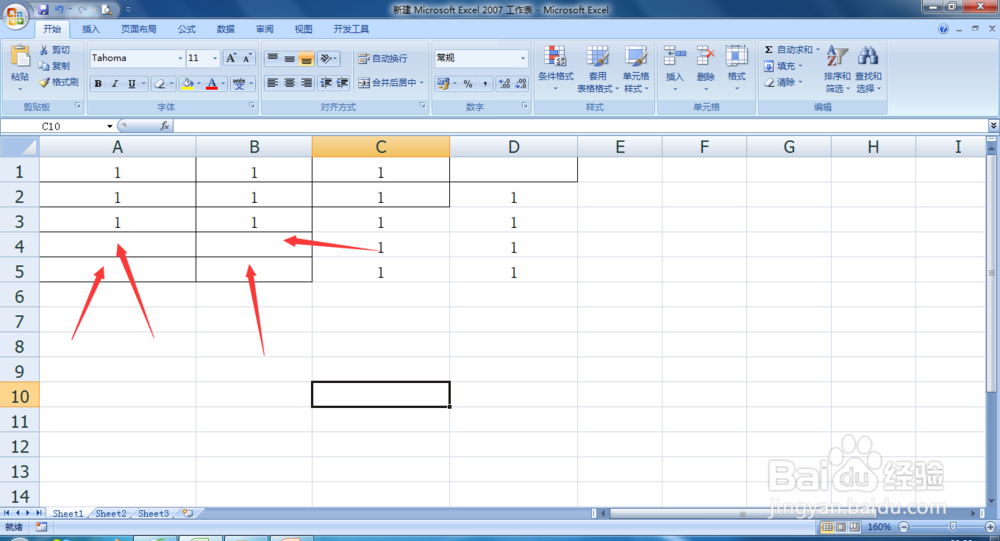Toggle italic formatting

coord(115,84)
